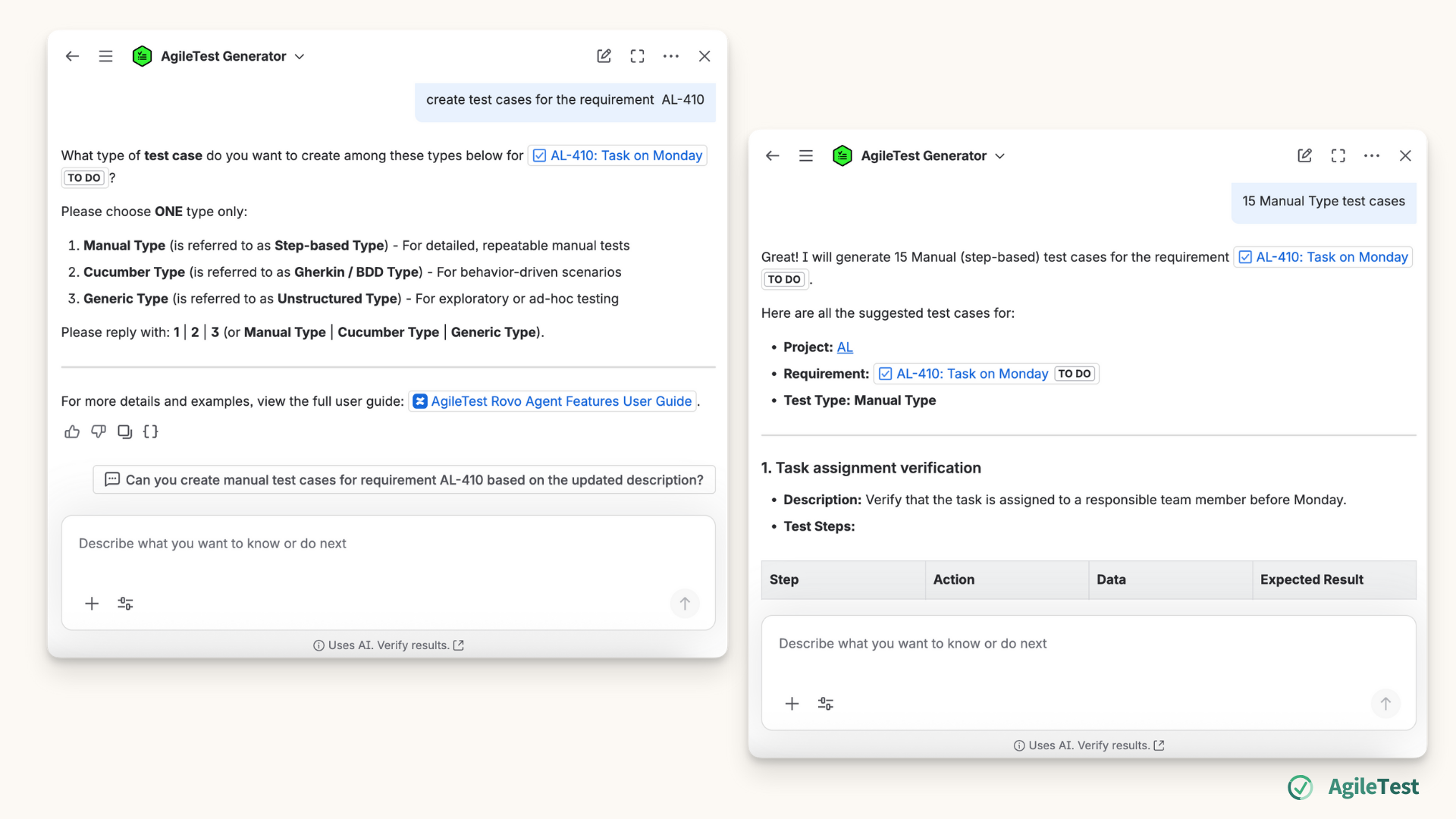Start a new chat with the pencil icon
The height and width of the screenshot is (819, 1456).
tap(604, 55)
